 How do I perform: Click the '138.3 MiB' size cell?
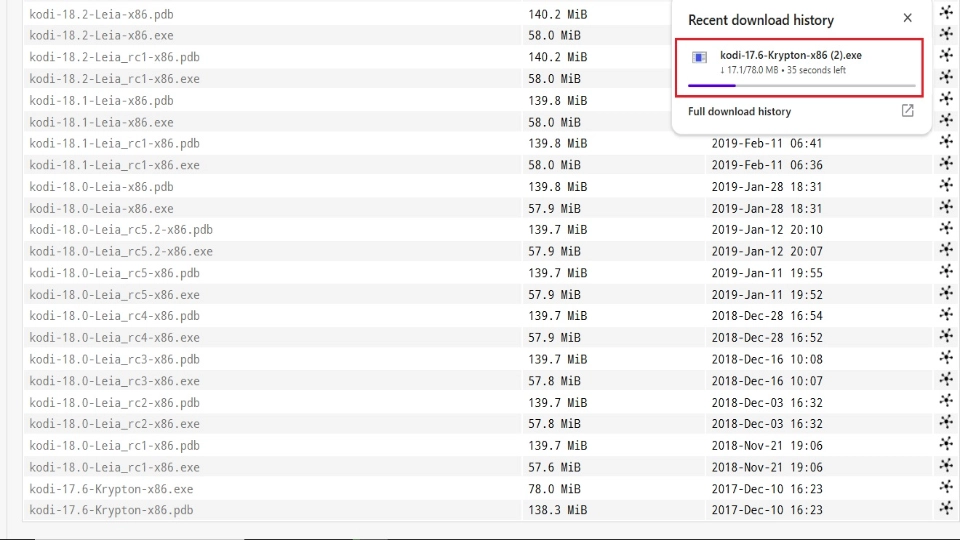pyautogui.click(x=558, y=510)
